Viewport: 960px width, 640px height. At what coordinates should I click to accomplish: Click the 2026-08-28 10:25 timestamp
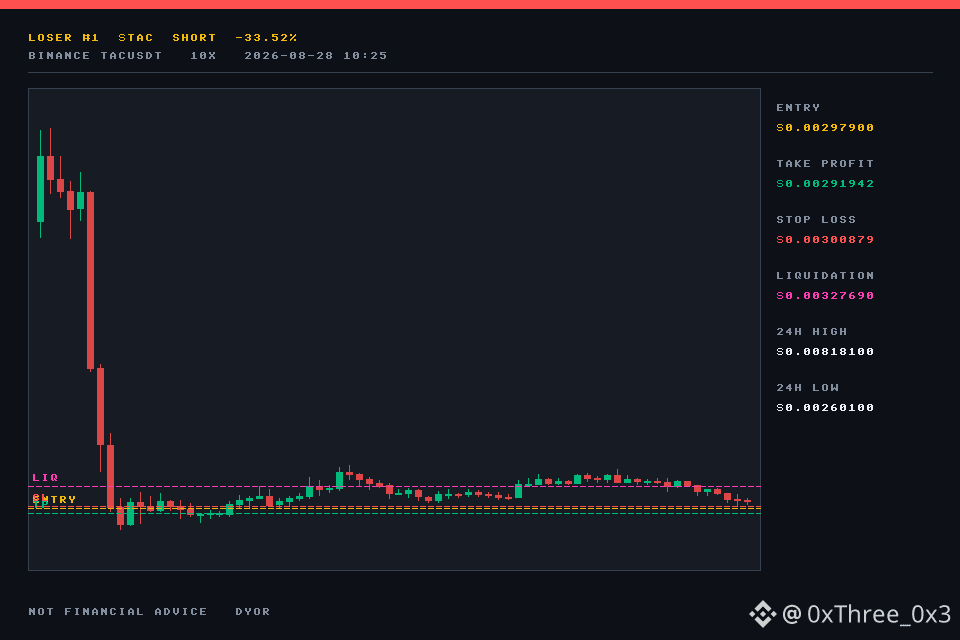point(316,56)
